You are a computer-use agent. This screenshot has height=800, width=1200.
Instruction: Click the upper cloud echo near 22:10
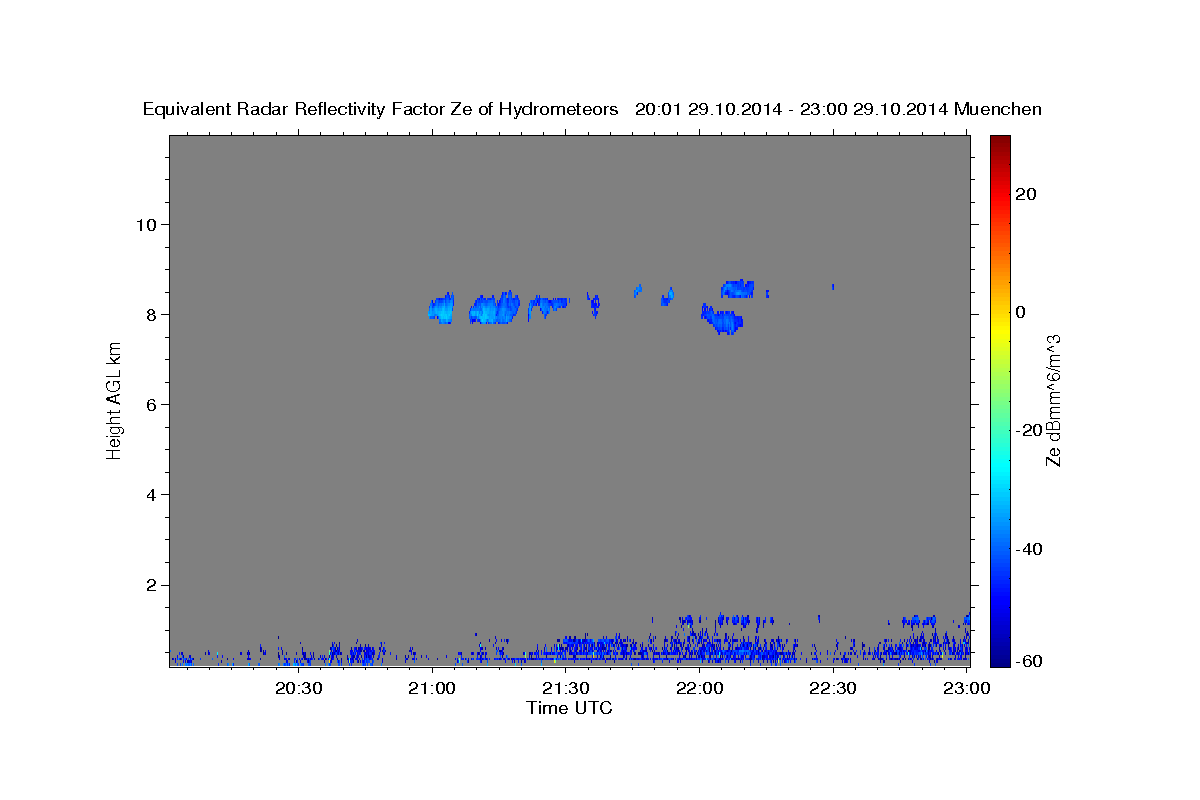pos(738,288)
